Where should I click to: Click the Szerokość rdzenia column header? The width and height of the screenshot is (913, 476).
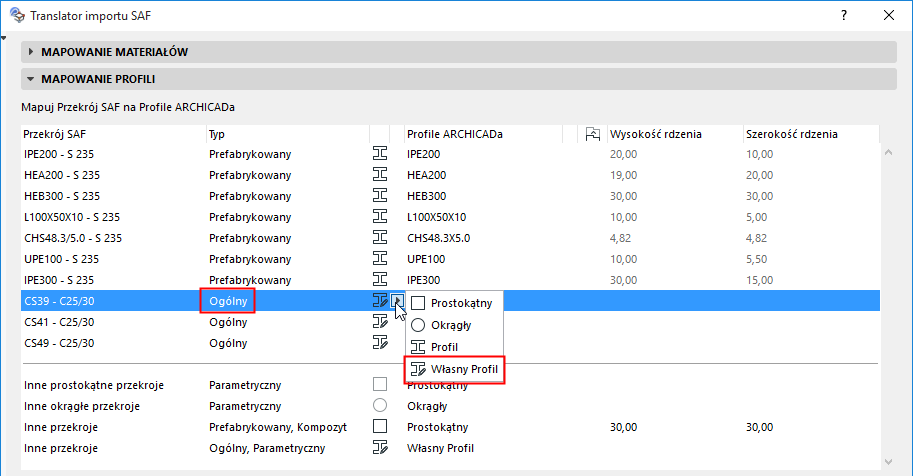[x=811, y=134]
